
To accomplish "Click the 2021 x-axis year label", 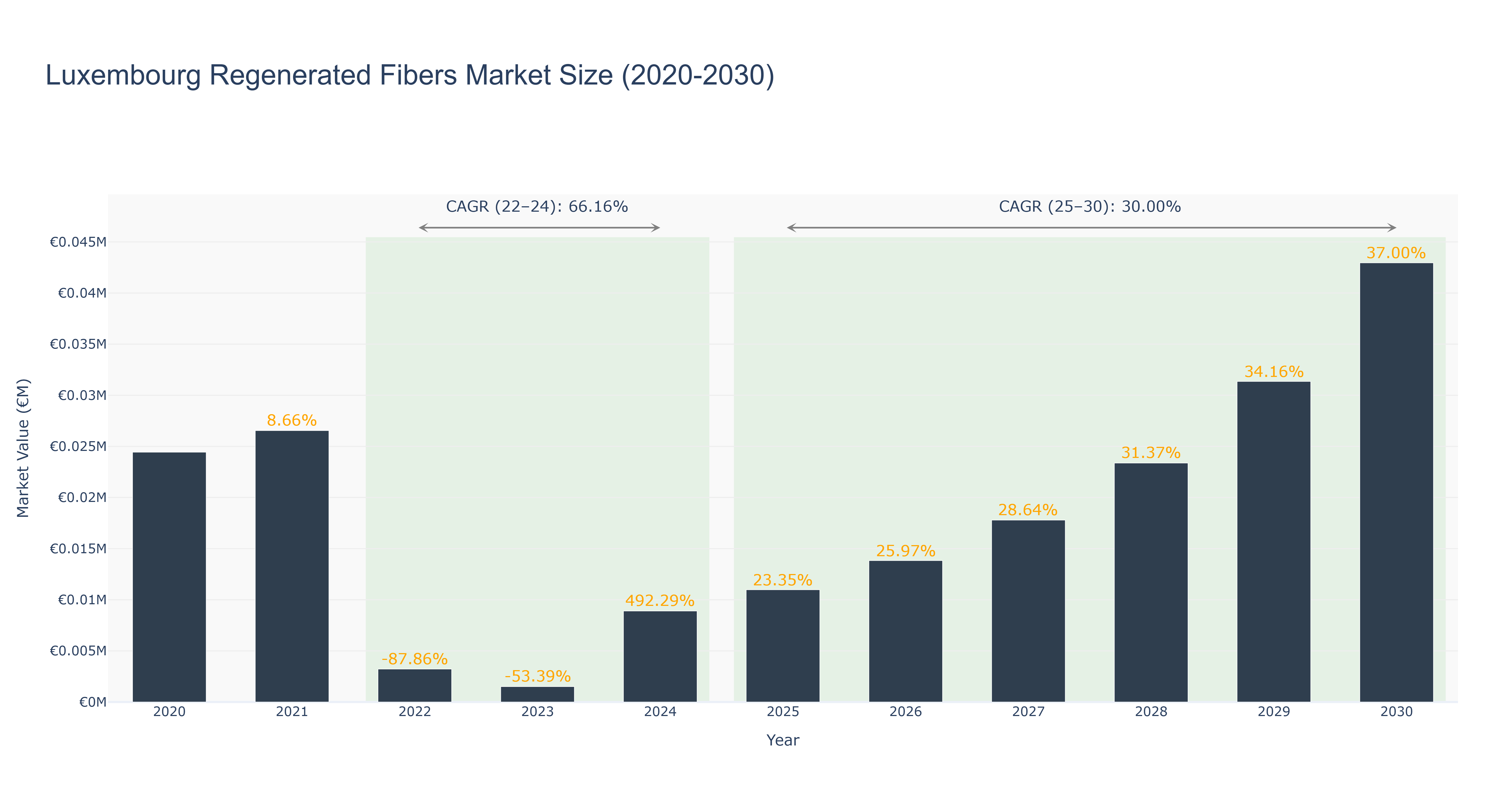I will [x=292, y=712].
